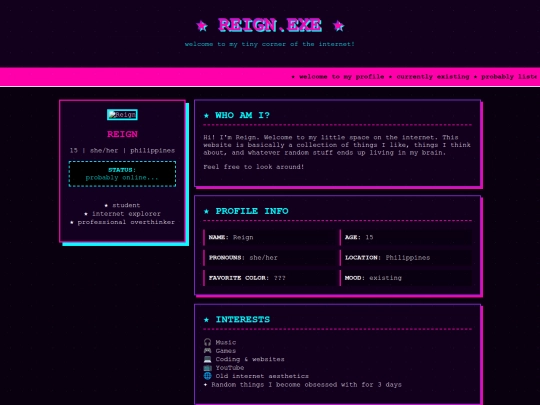Click the 'MOOD: existing' info cell
This screenshot has width=540, height=405.
[x=406, y=278]
